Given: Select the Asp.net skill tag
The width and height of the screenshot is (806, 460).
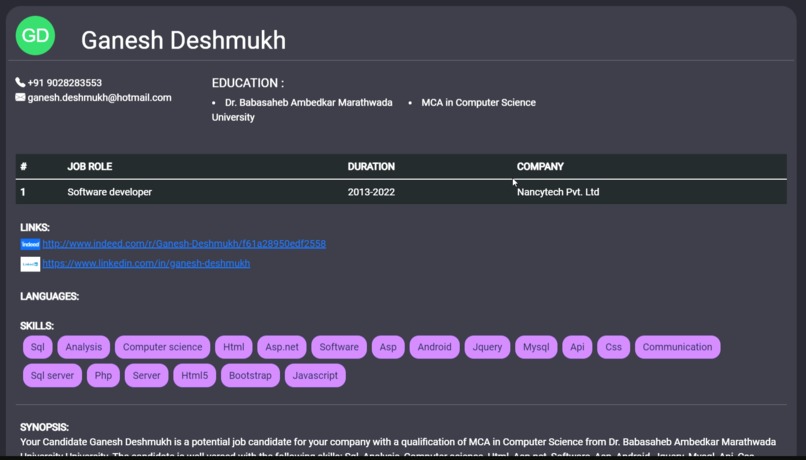Looking at the screenshot, I should click(282, 347).
